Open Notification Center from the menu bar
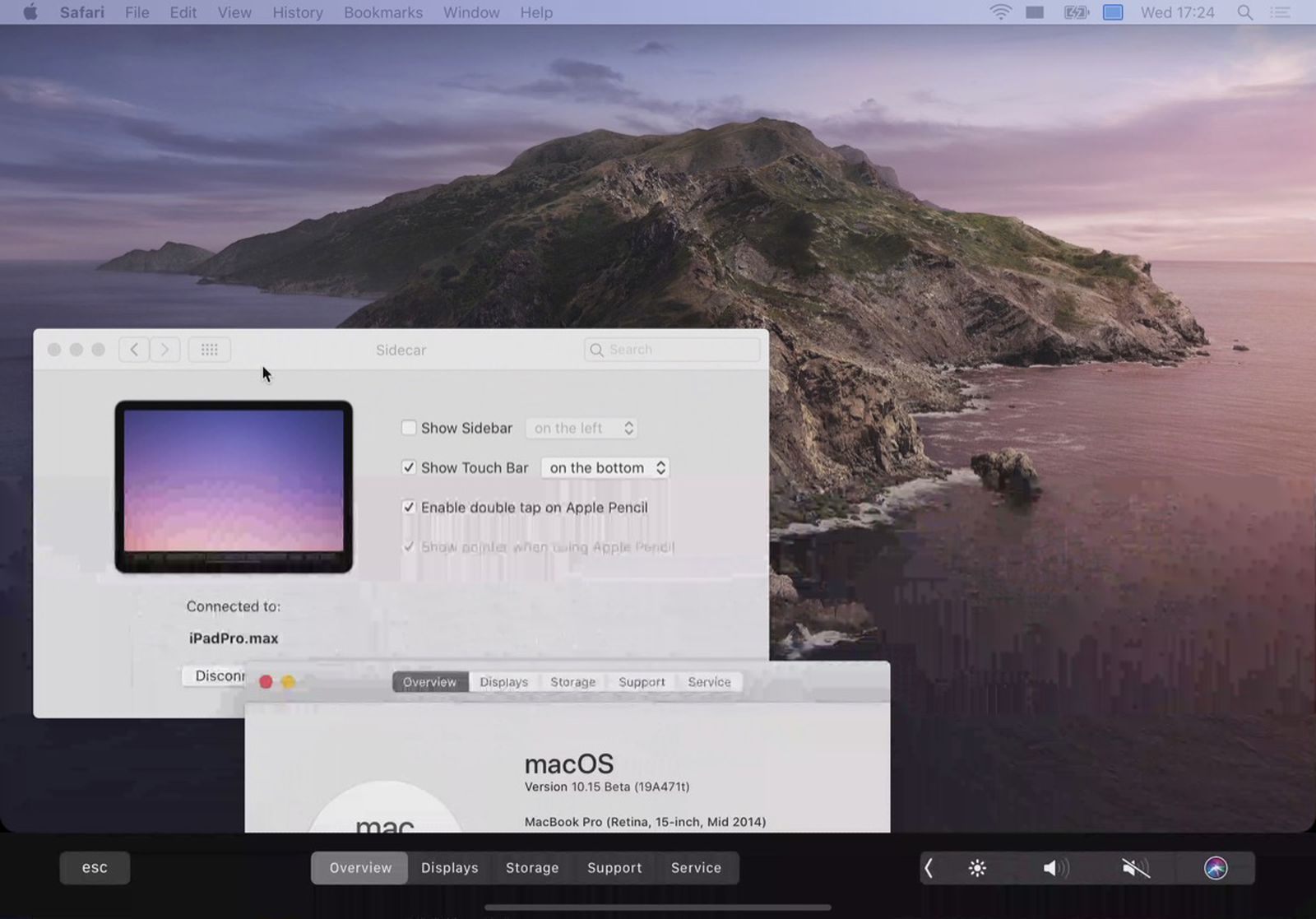Viewport: 1316px width, 919px height. click(x=1280, y=12)
